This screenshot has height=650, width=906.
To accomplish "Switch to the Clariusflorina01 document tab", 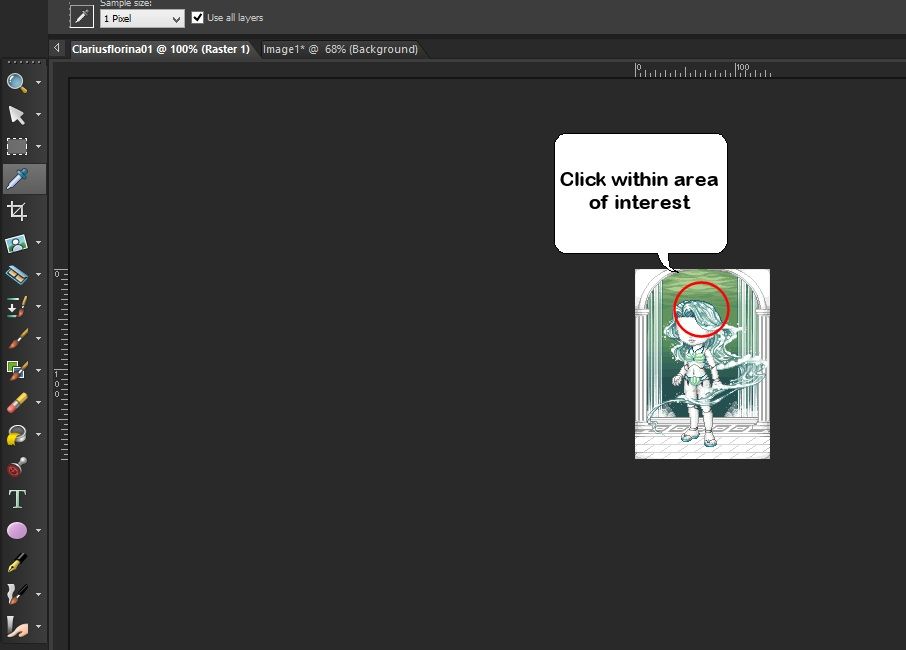I will pos(161,49).
